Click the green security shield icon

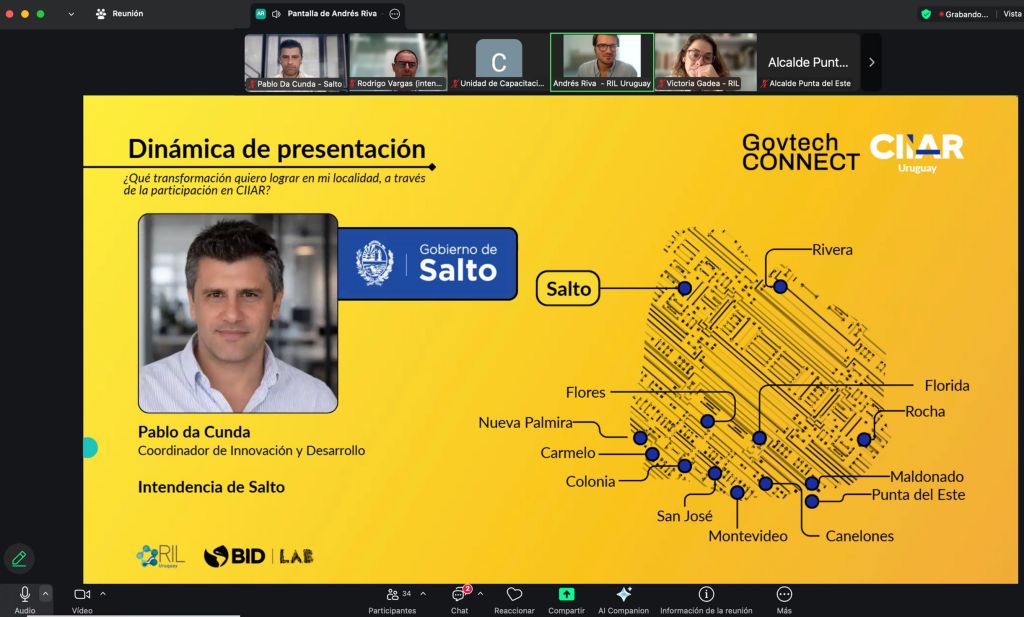[926, 14]
